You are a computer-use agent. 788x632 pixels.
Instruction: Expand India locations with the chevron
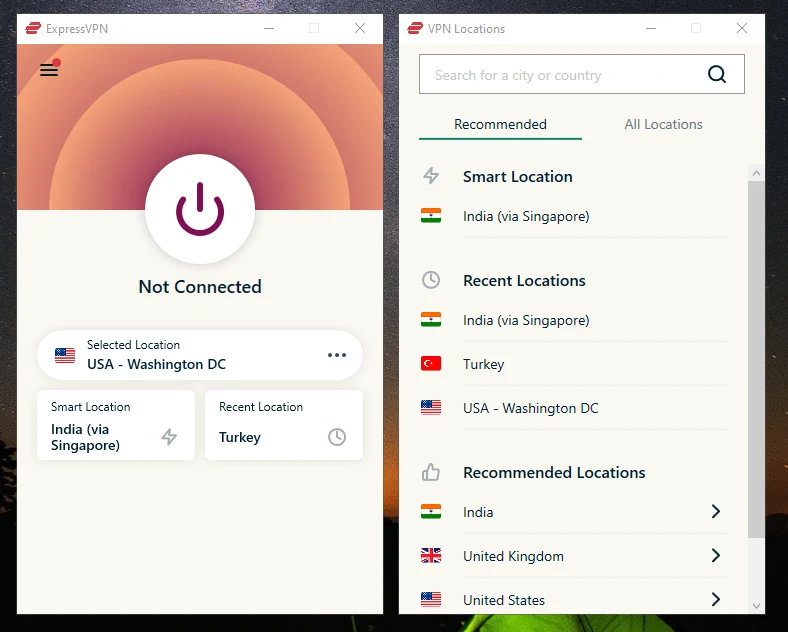[x=716, y=511]
